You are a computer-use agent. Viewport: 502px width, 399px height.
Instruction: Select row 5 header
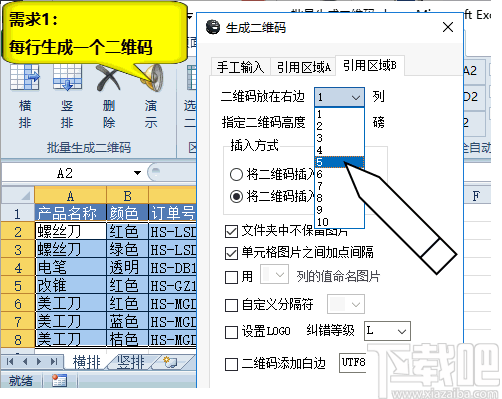coord(18,285)
